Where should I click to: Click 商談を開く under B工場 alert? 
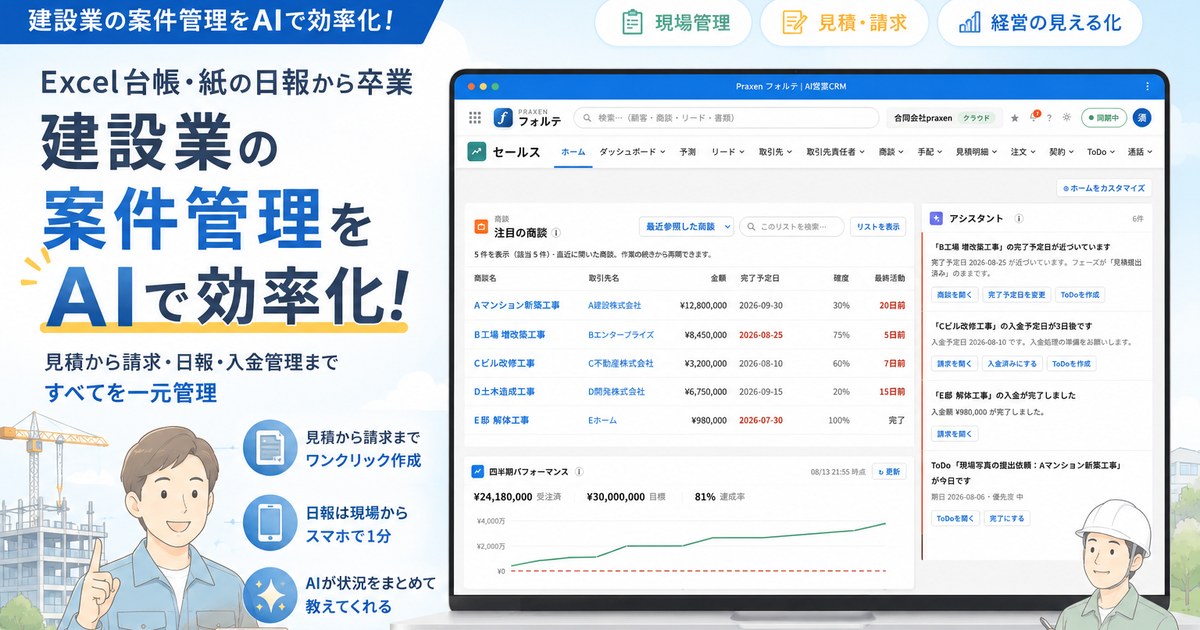coord(955,295)
